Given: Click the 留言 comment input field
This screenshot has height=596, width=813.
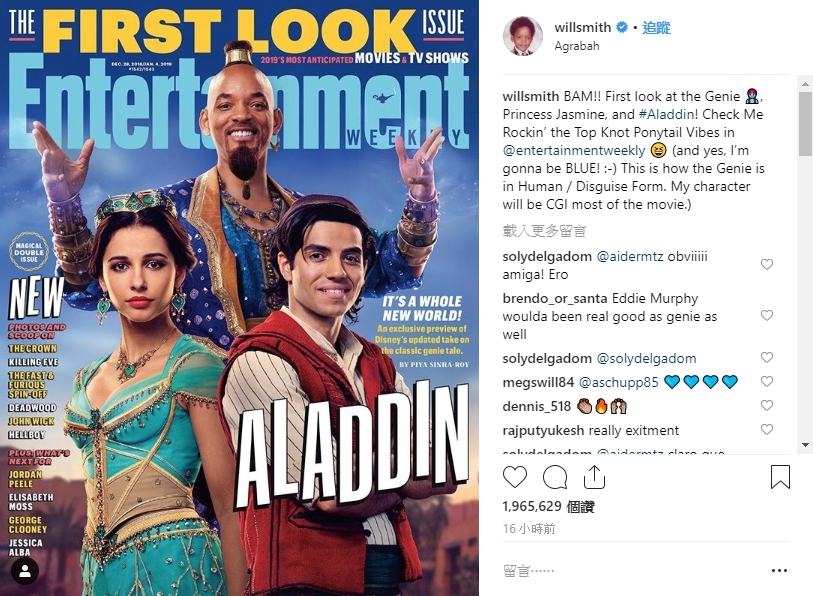Looking at the screenshot, I should [633, 571].
